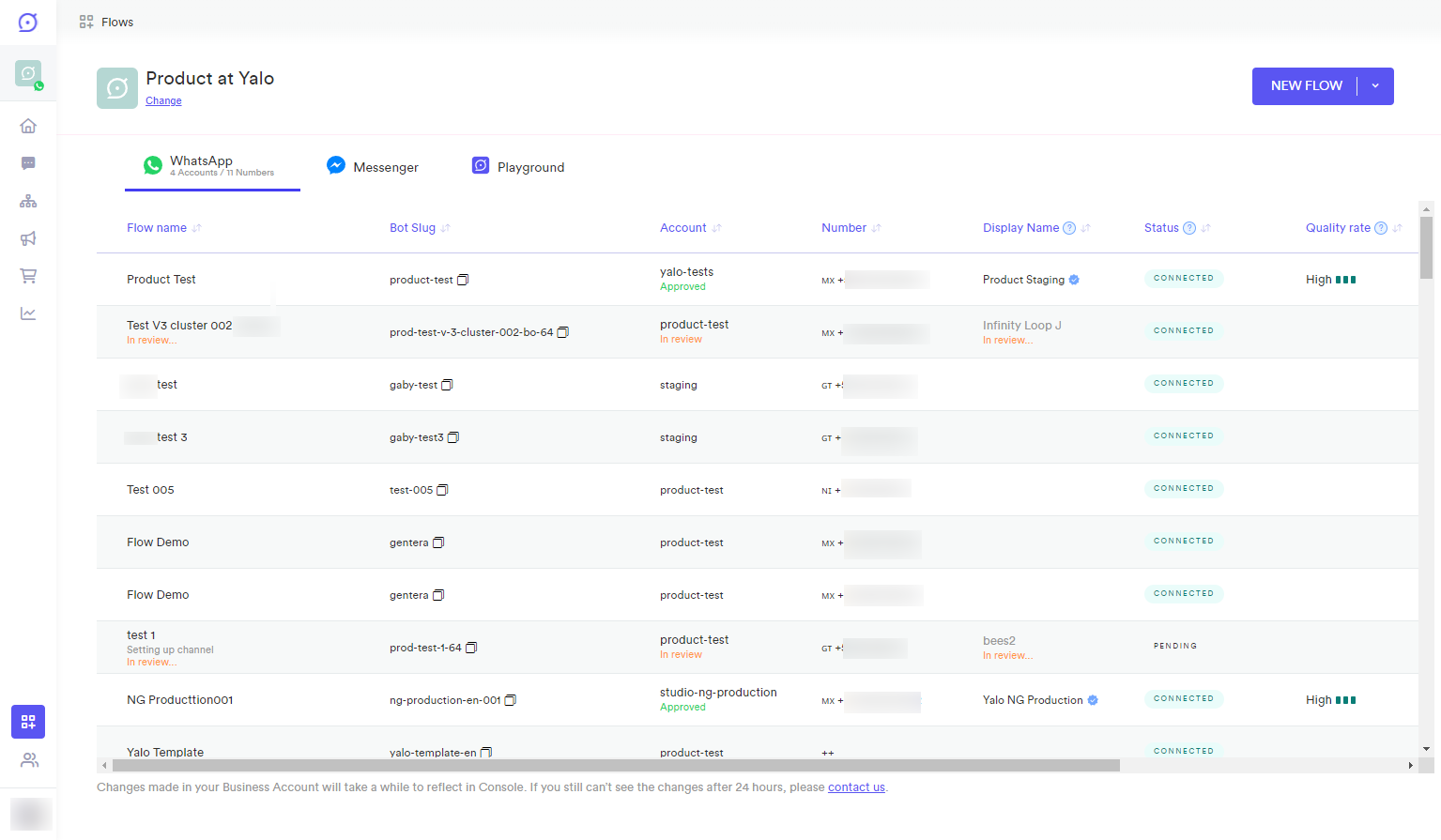Click verified badge next to Product Staging

point(1074,280)
